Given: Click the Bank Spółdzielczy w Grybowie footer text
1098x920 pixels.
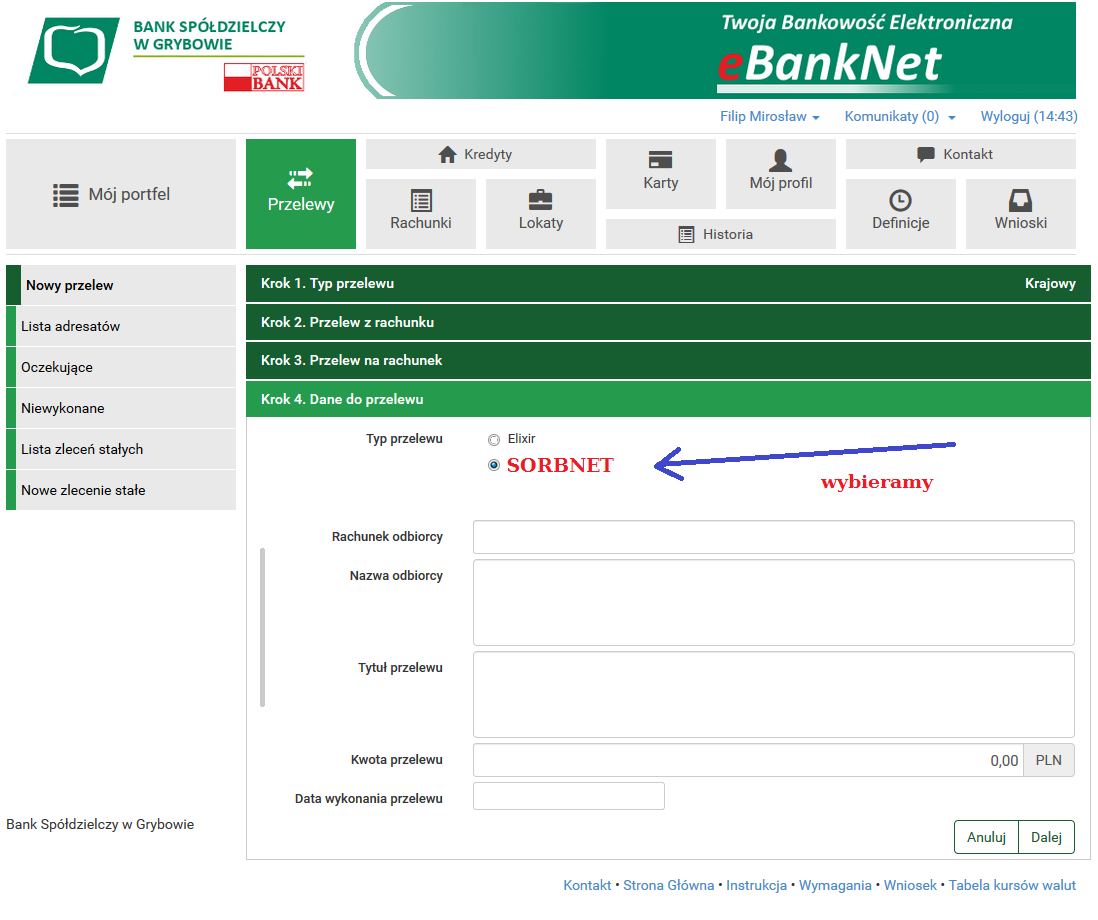Looking at the screenshot, I should click(x=100, y=824).
